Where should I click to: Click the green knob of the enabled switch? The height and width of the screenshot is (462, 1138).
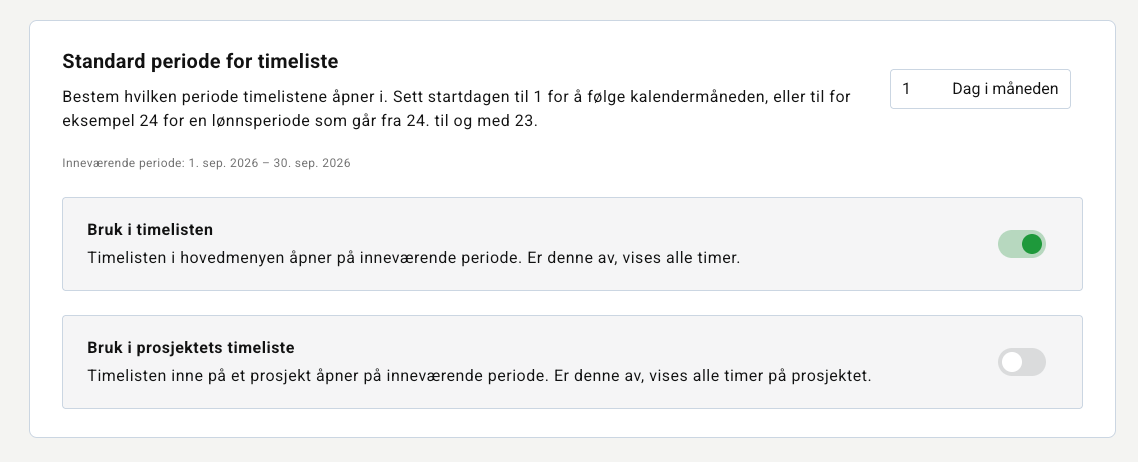(x=1031, y=244)
